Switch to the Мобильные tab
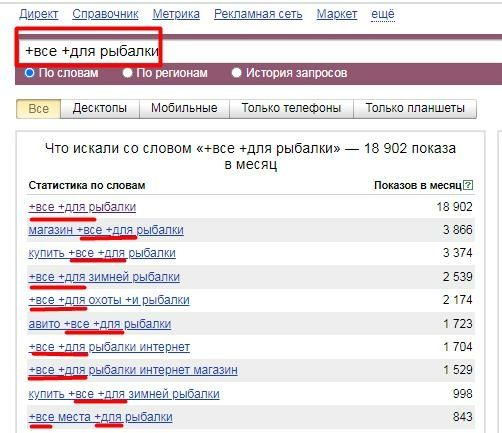Image resolution: width=502 pixels, height=433 pixels. click(184, 108)
